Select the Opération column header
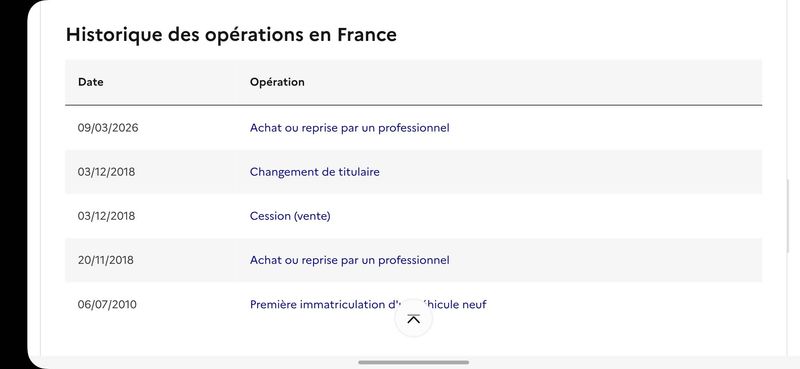This screenshot has width=800, height=369. [277, 82]
